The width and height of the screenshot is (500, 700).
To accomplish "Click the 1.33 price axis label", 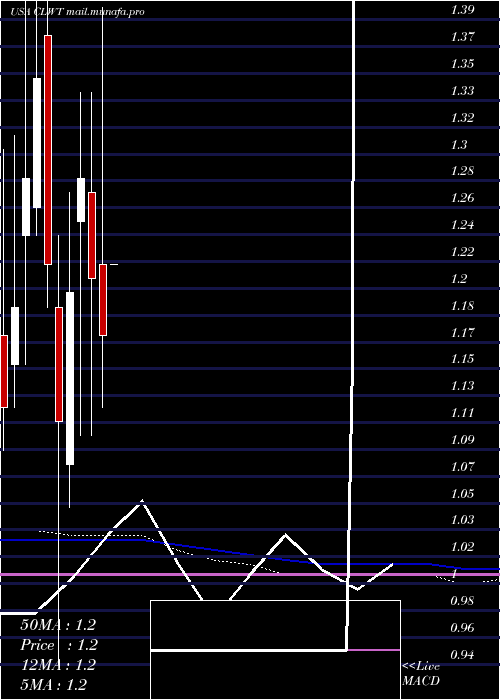I will 462,91.
